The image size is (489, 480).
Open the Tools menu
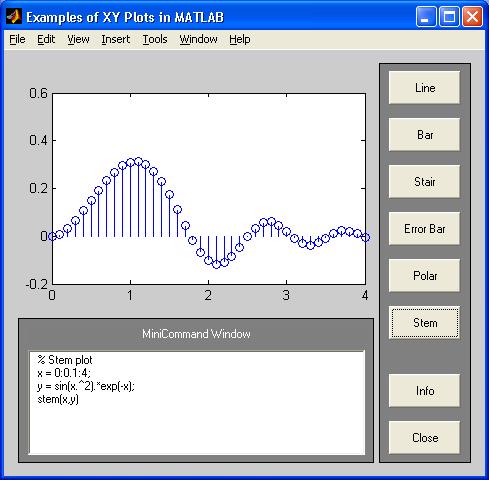coord(155,39)
